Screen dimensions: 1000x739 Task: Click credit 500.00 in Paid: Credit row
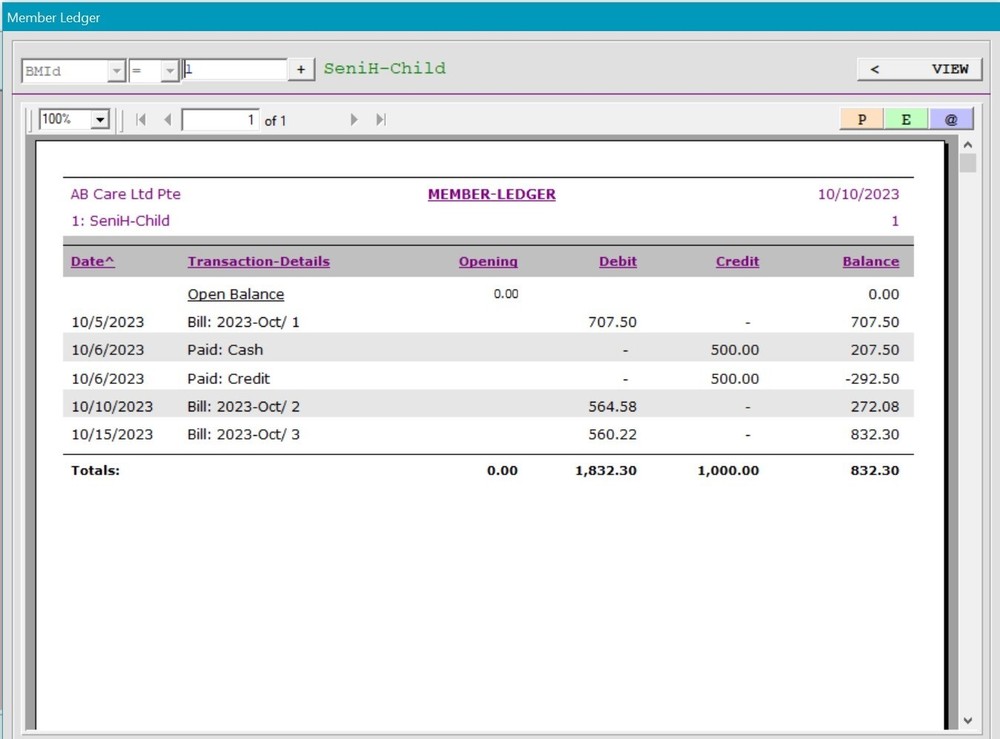(x=735, y=379)
